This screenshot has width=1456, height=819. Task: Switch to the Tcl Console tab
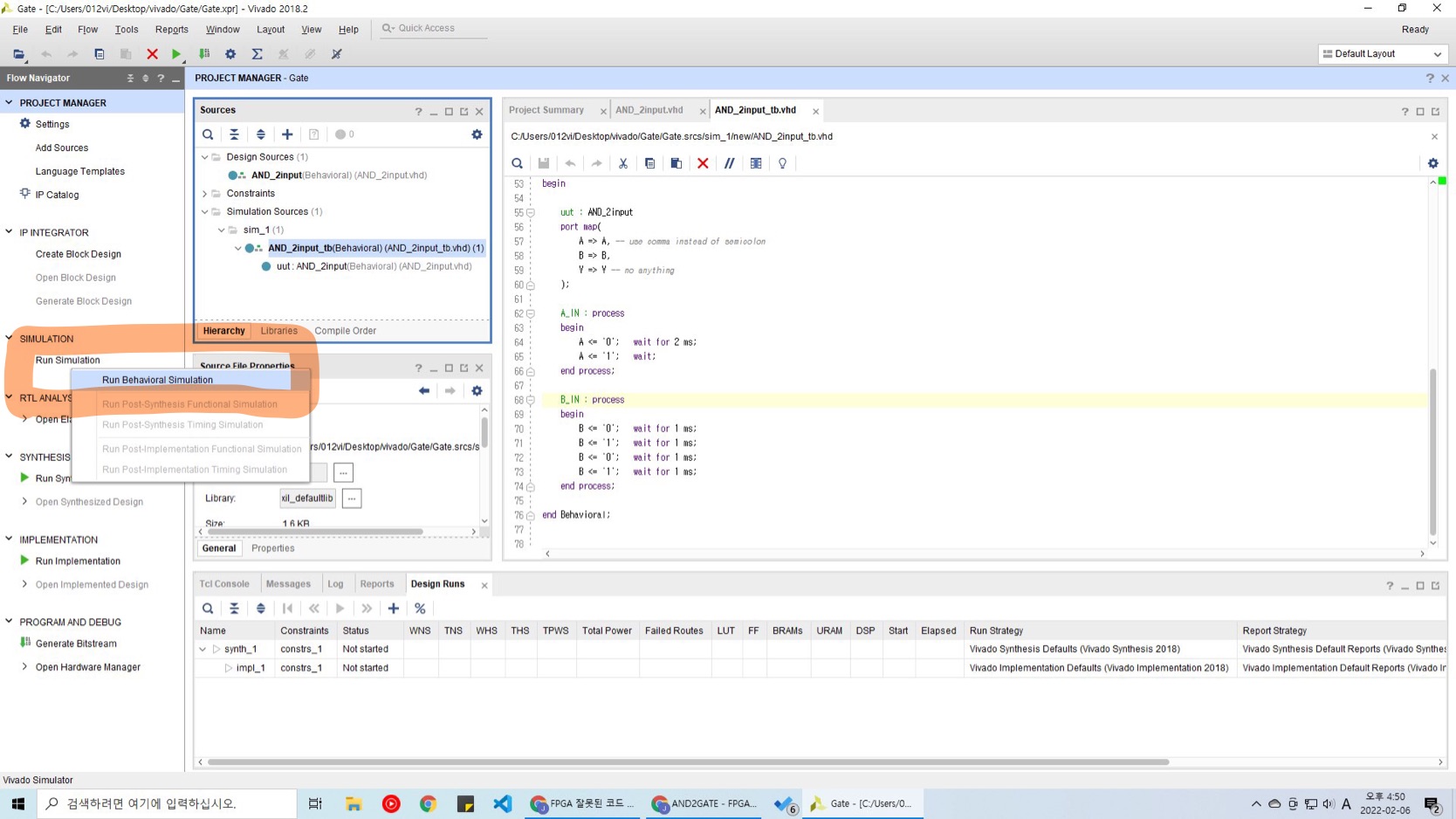(224, 584)
